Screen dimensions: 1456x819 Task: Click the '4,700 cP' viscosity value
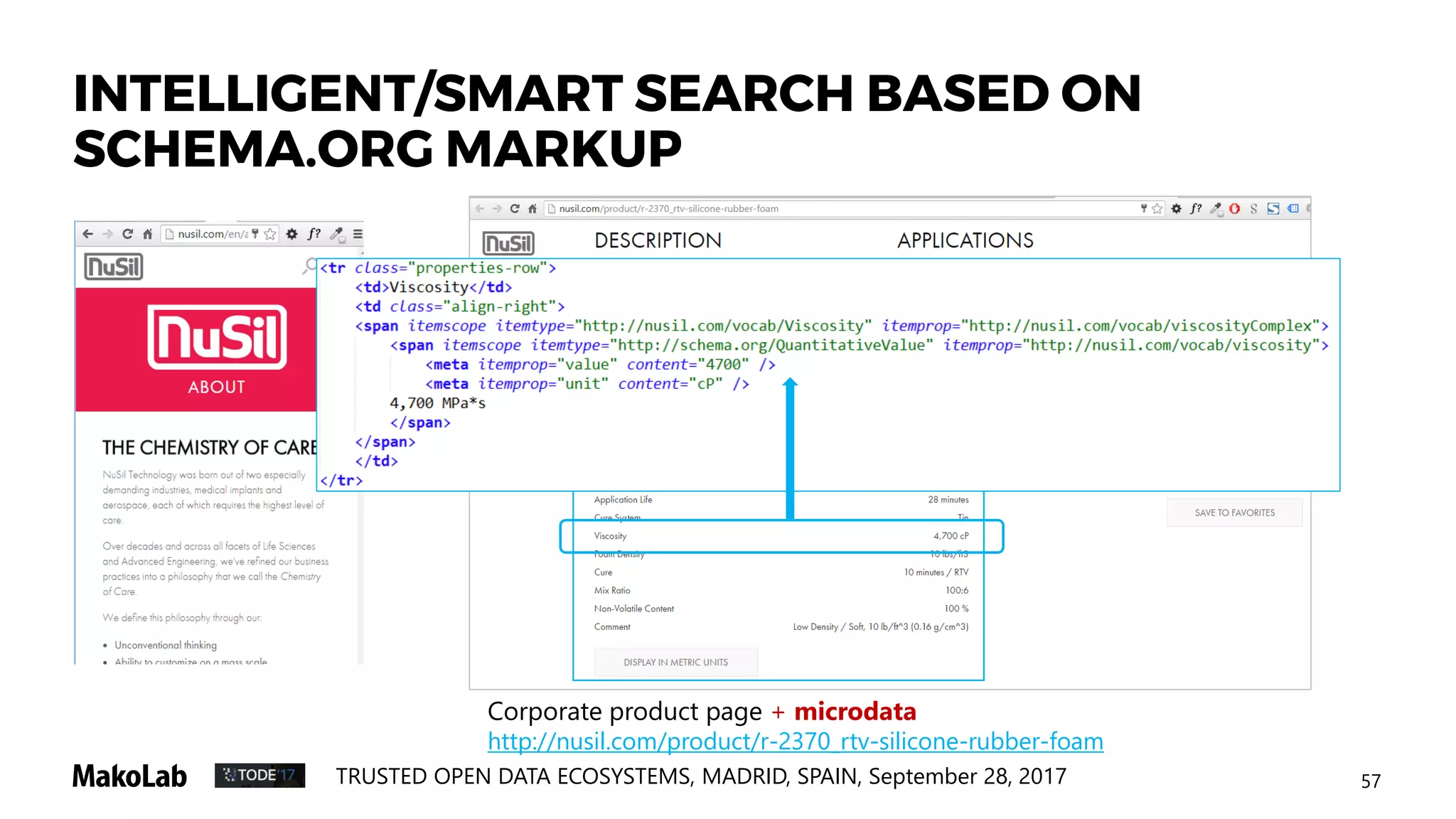click(951, 536)
